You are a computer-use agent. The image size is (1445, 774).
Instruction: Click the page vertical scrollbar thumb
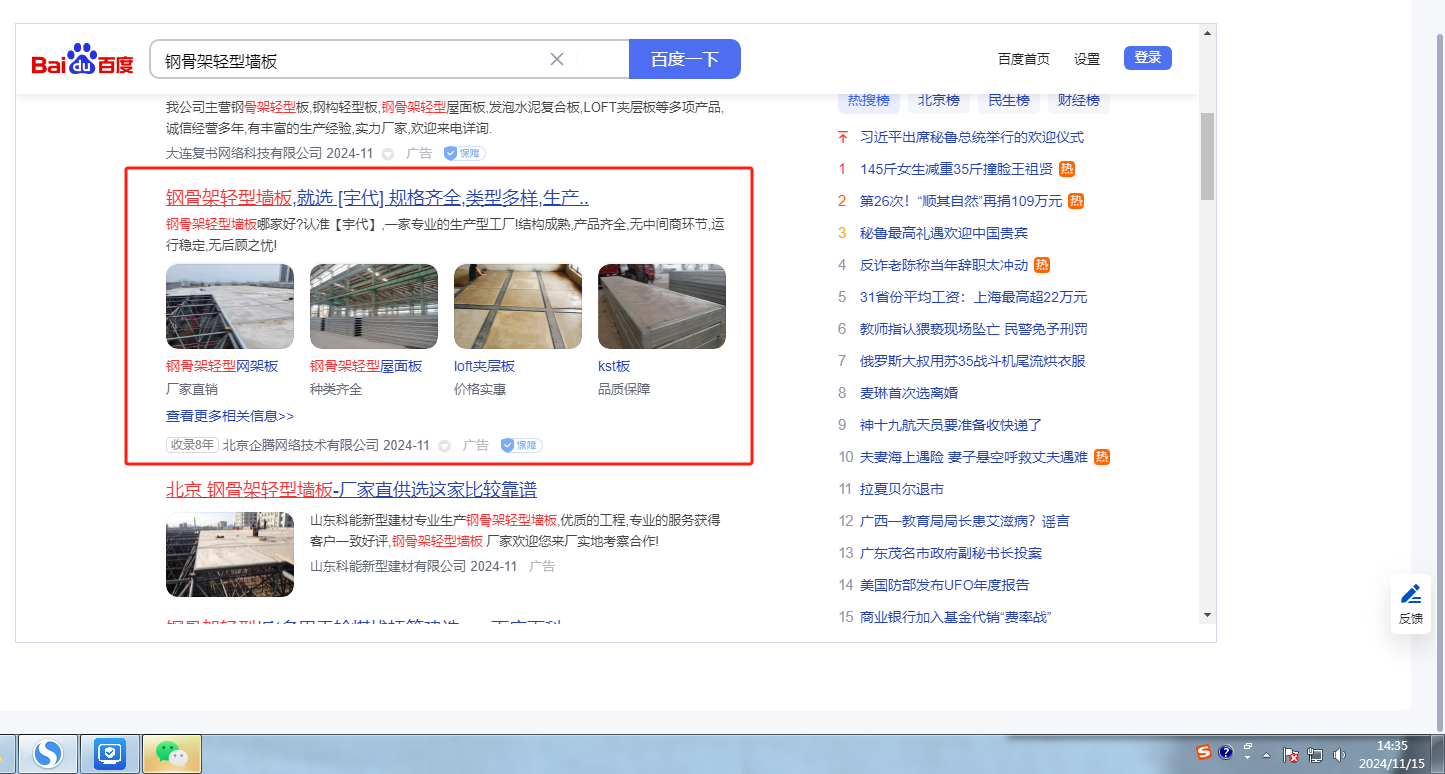tap(1207, 156)
